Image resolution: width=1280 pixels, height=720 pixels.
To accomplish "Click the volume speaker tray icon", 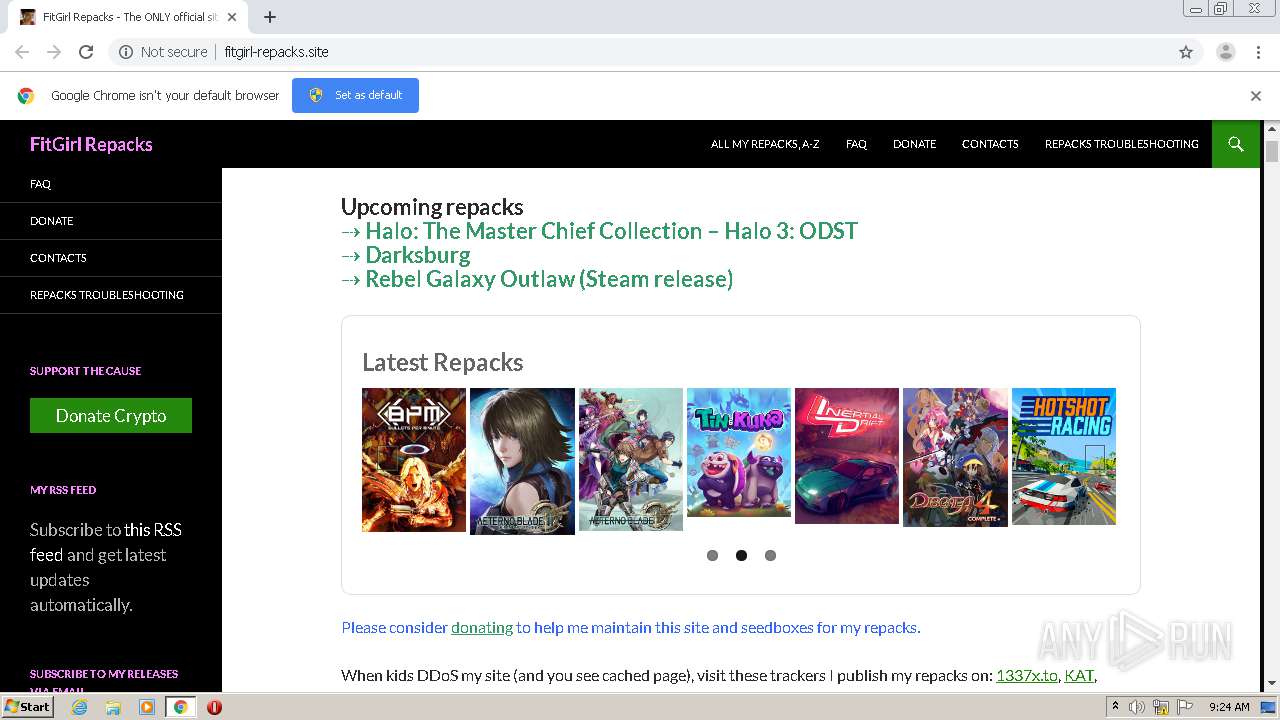I will pyautogui.click(x=1137, y=707).
